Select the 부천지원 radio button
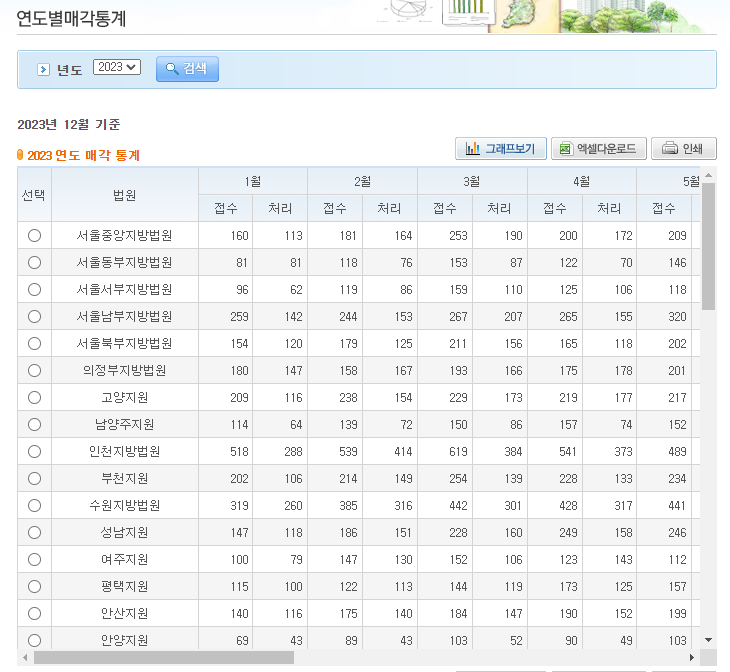The width and height of the screenshot is (730, 672). [34, 479]
